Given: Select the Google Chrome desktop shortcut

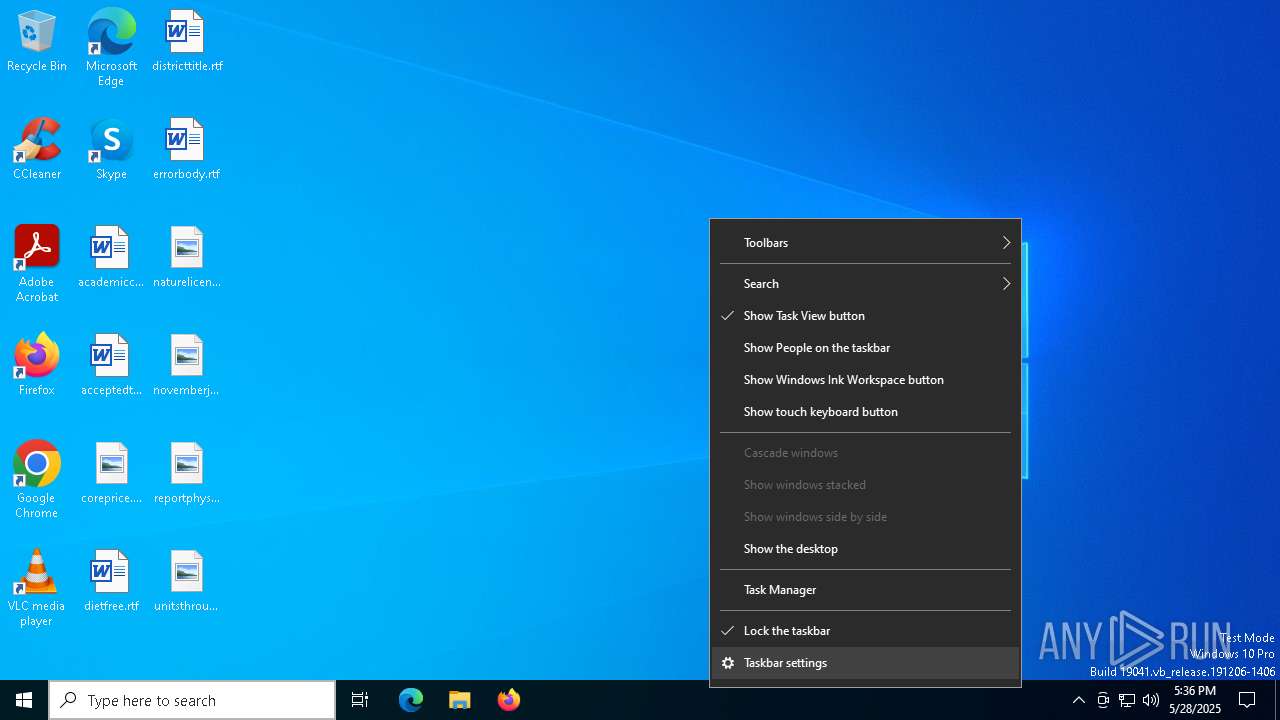Looking at the screenshot, I should pos(37,480).
